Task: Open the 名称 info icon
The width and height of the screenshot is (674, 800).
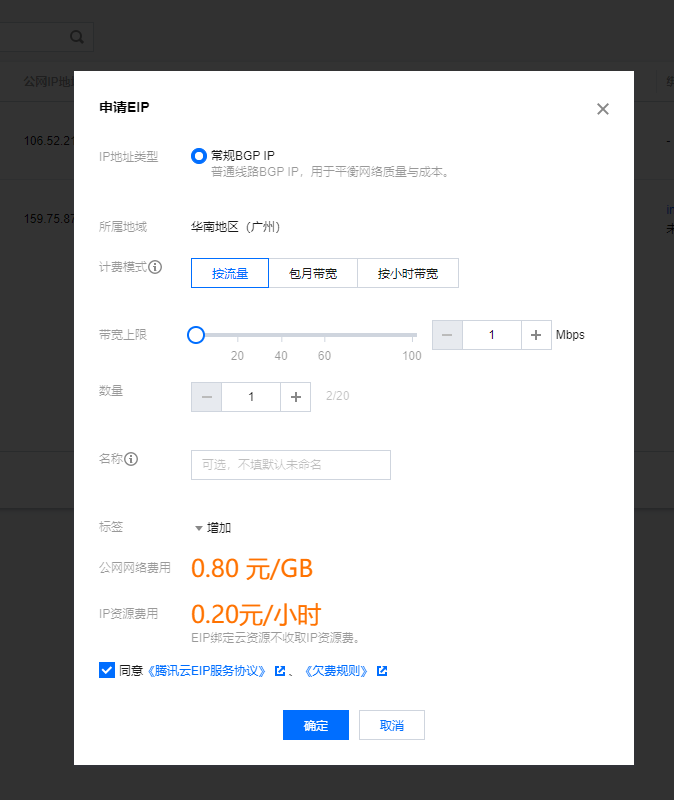Action: tap(131, 459)
